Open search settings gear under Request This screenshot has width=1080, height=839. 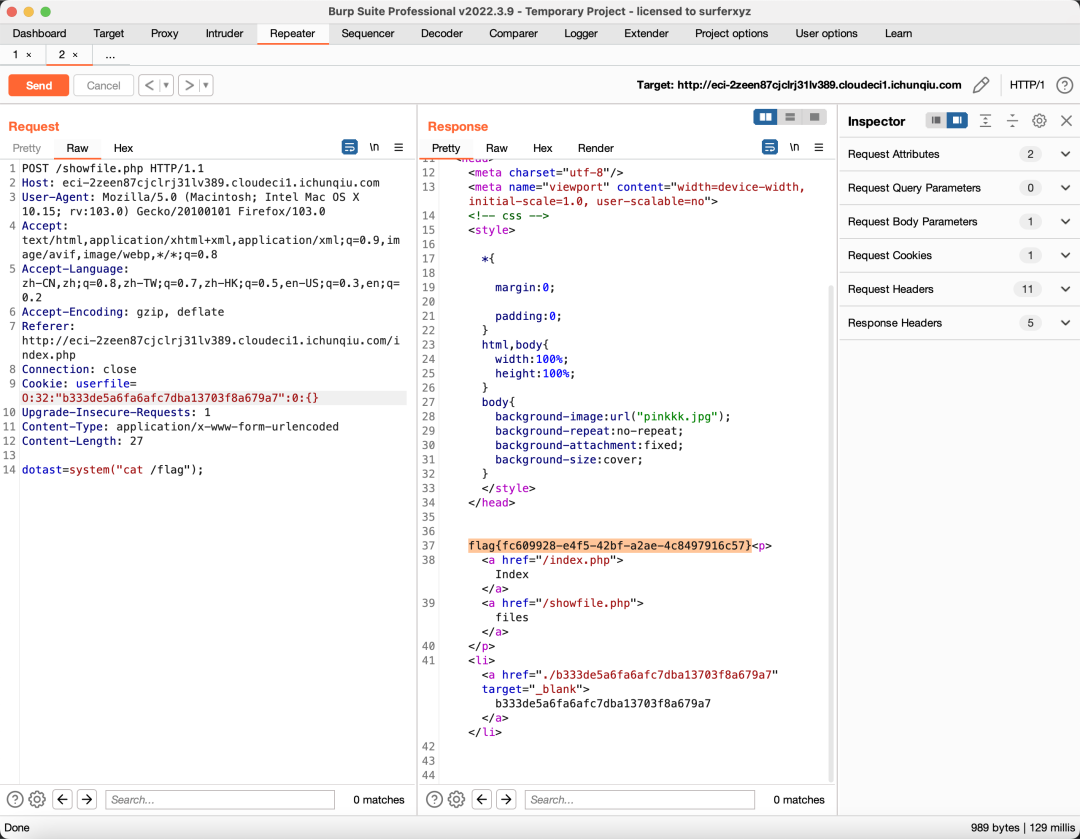pos(37,799)
